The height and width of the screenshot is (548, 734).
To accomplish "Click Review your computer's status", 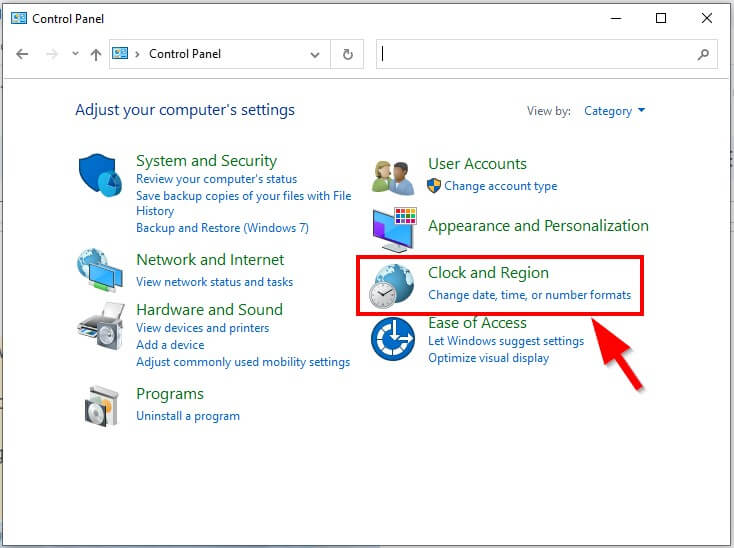I will (216, 179).
